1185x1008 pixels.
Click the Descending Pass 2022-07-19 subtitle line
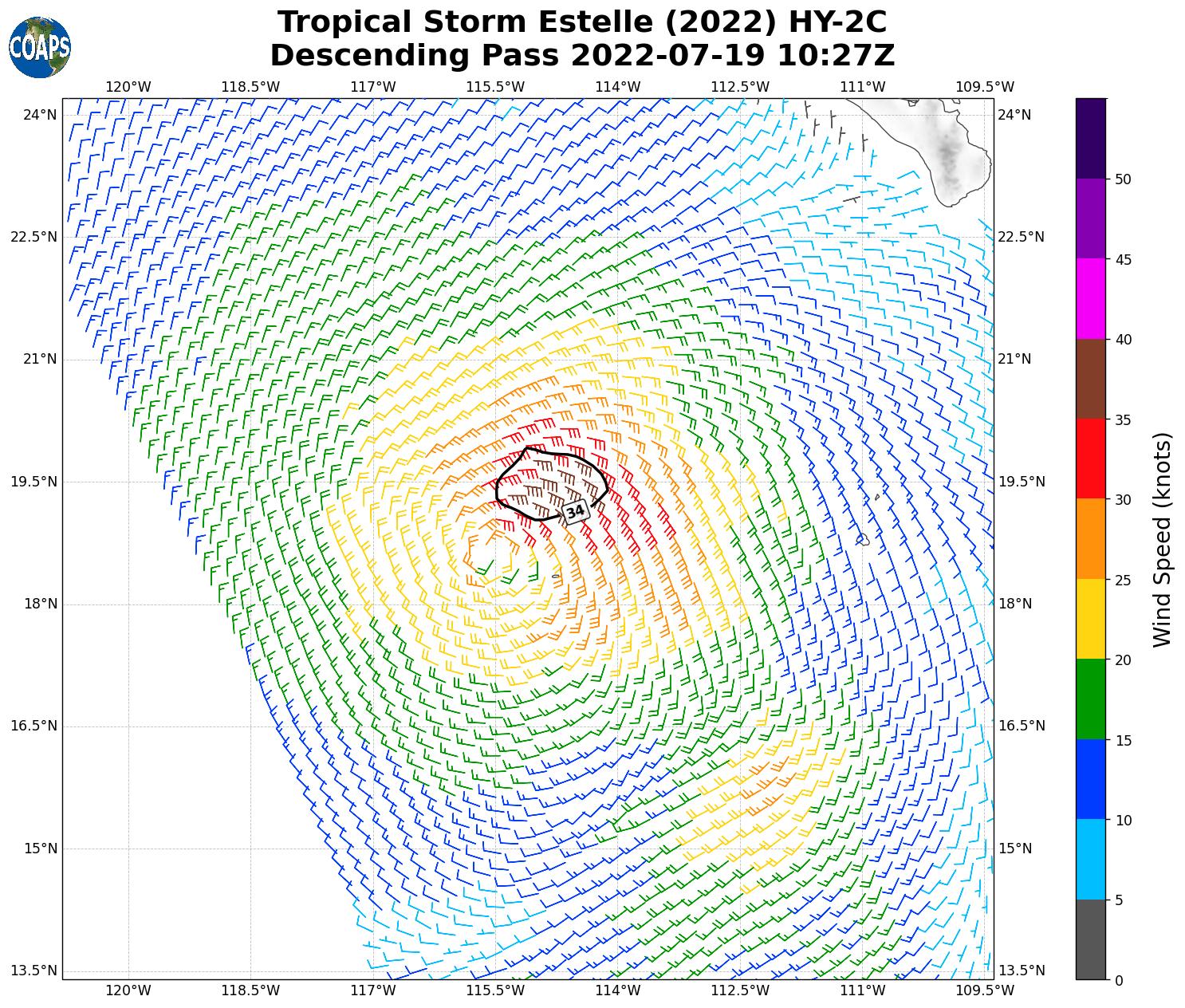pos(582,56)
